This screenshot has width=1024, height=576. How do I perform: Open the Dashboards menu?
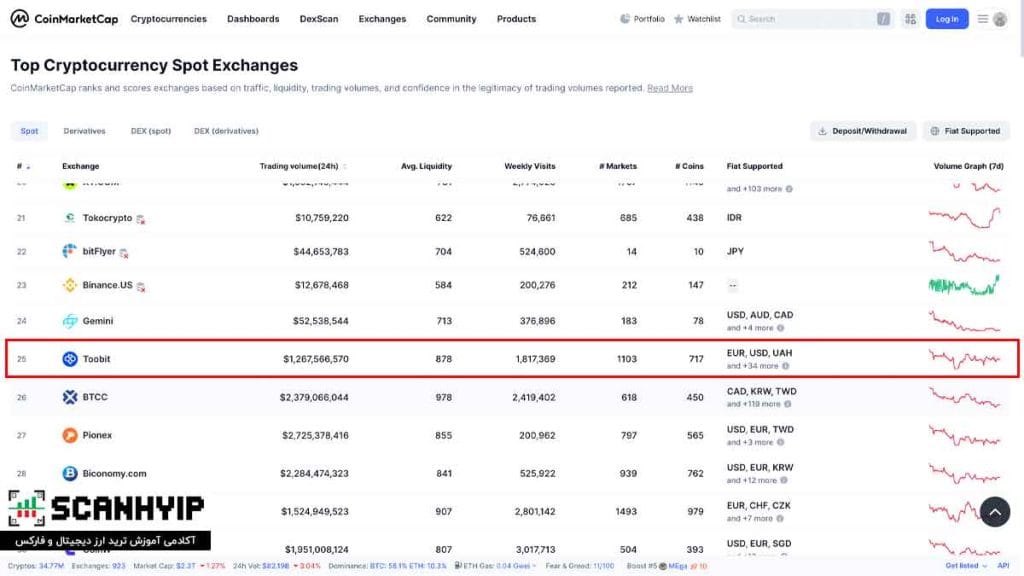[x=253, y=19]
